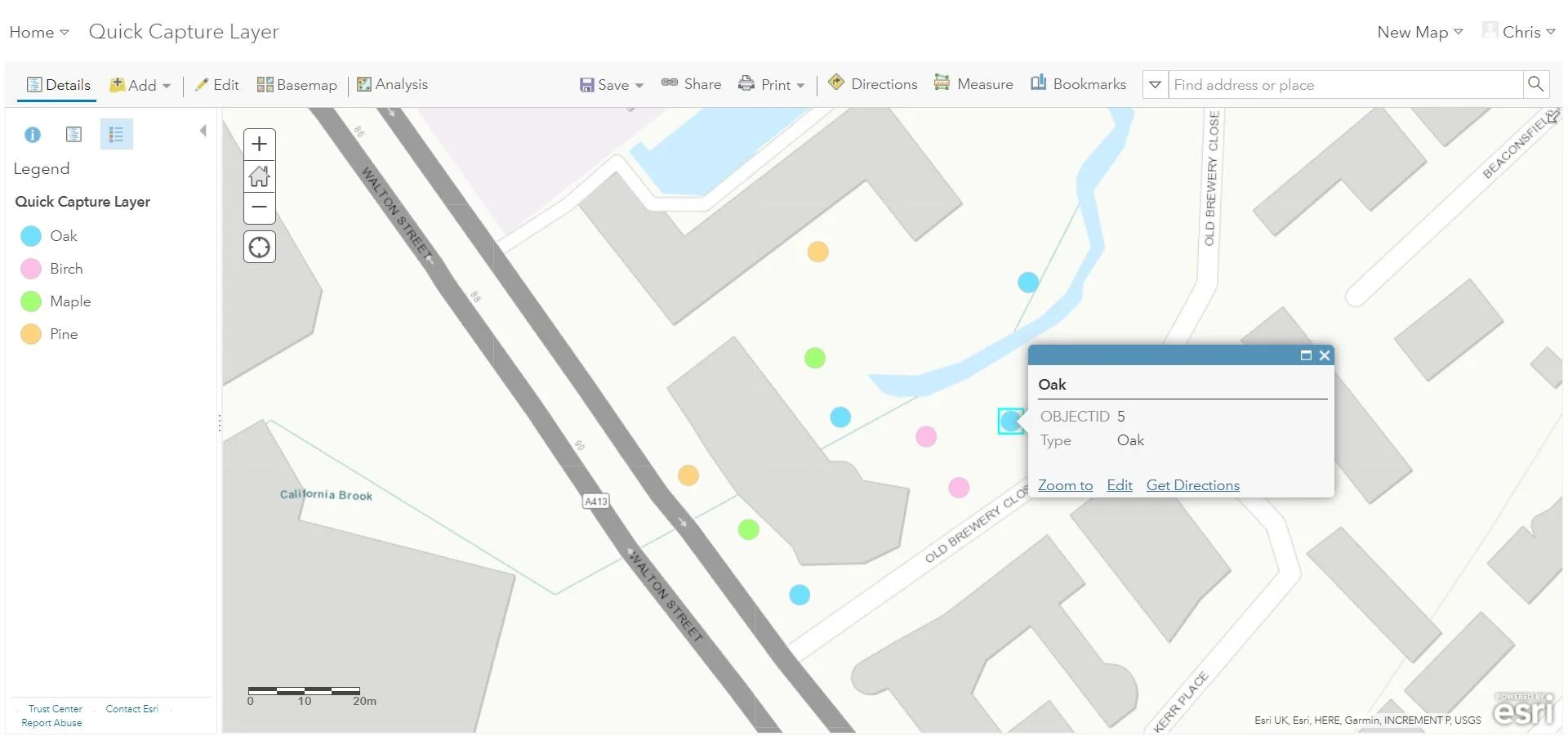The height and width of the screenshot is (736, 1568).
Task: Show the Legend icon in side panel
Action: tap(116, 135)
